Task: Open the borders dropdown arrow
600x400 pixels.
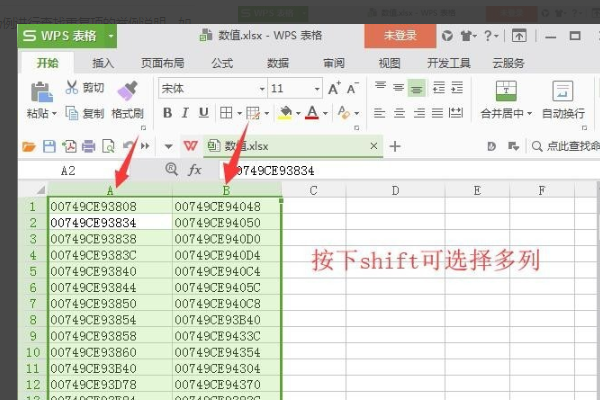Action: point(240,113)
